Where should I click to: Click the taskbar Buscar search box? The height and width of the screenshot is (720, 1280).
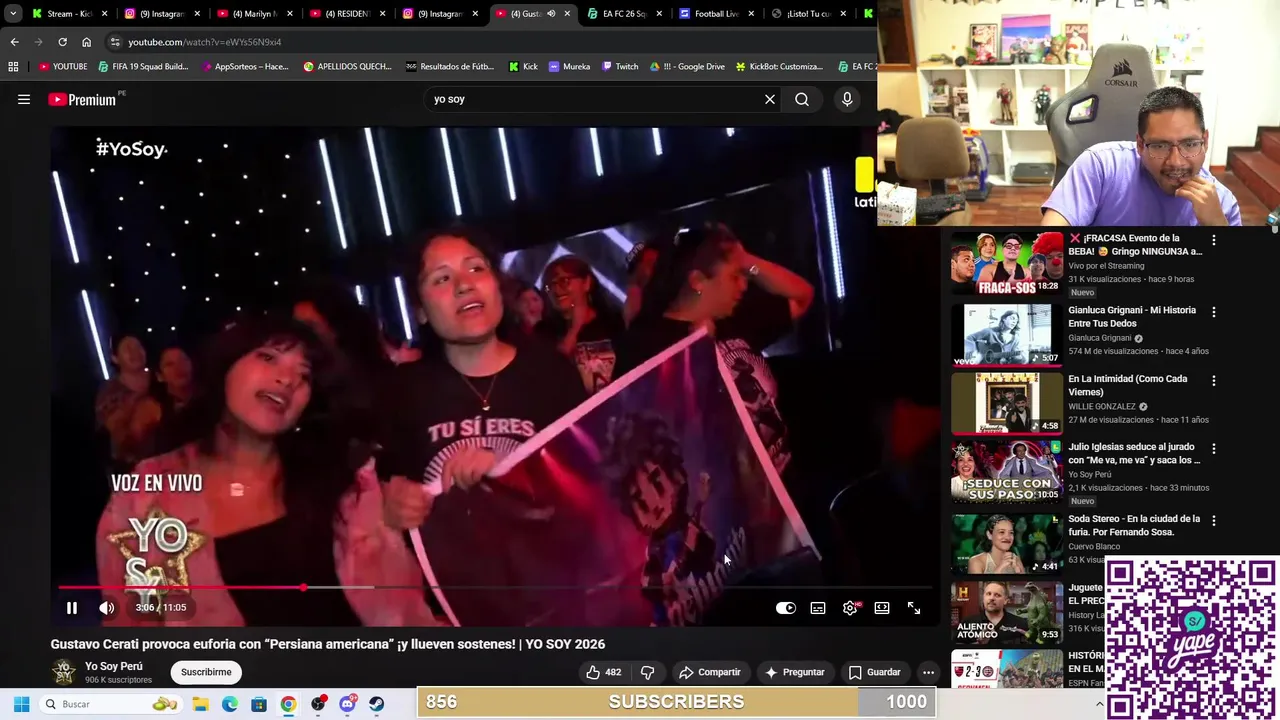pyautogui.click(x=110, y=704)
